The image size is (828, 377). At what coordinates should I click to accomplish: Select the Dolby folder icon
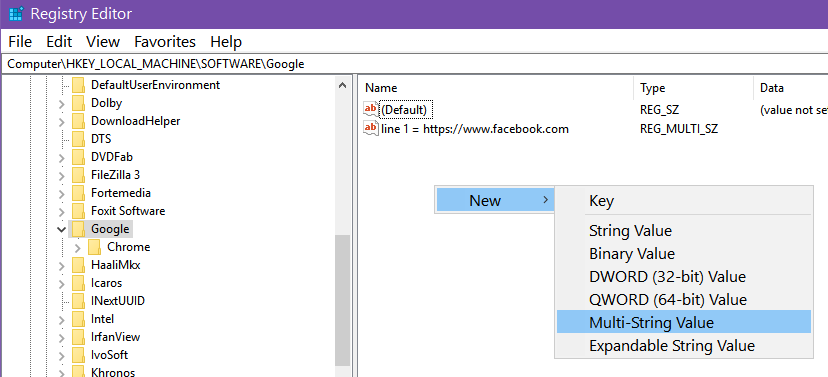click(x=78, y=102)
